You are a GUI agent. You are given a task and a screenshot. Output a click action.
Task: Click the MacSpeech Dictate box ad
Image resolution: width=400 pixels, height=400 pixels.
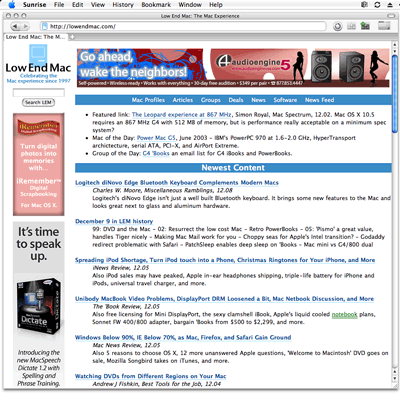(39, 304)
